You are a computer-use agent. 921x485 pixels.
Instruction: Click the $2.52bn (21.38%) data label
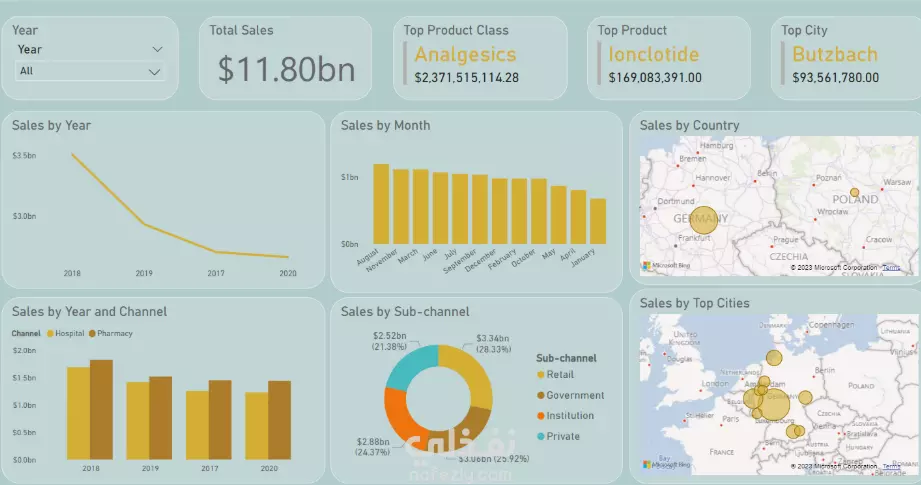pyautogui.click(x=389, y=341)
